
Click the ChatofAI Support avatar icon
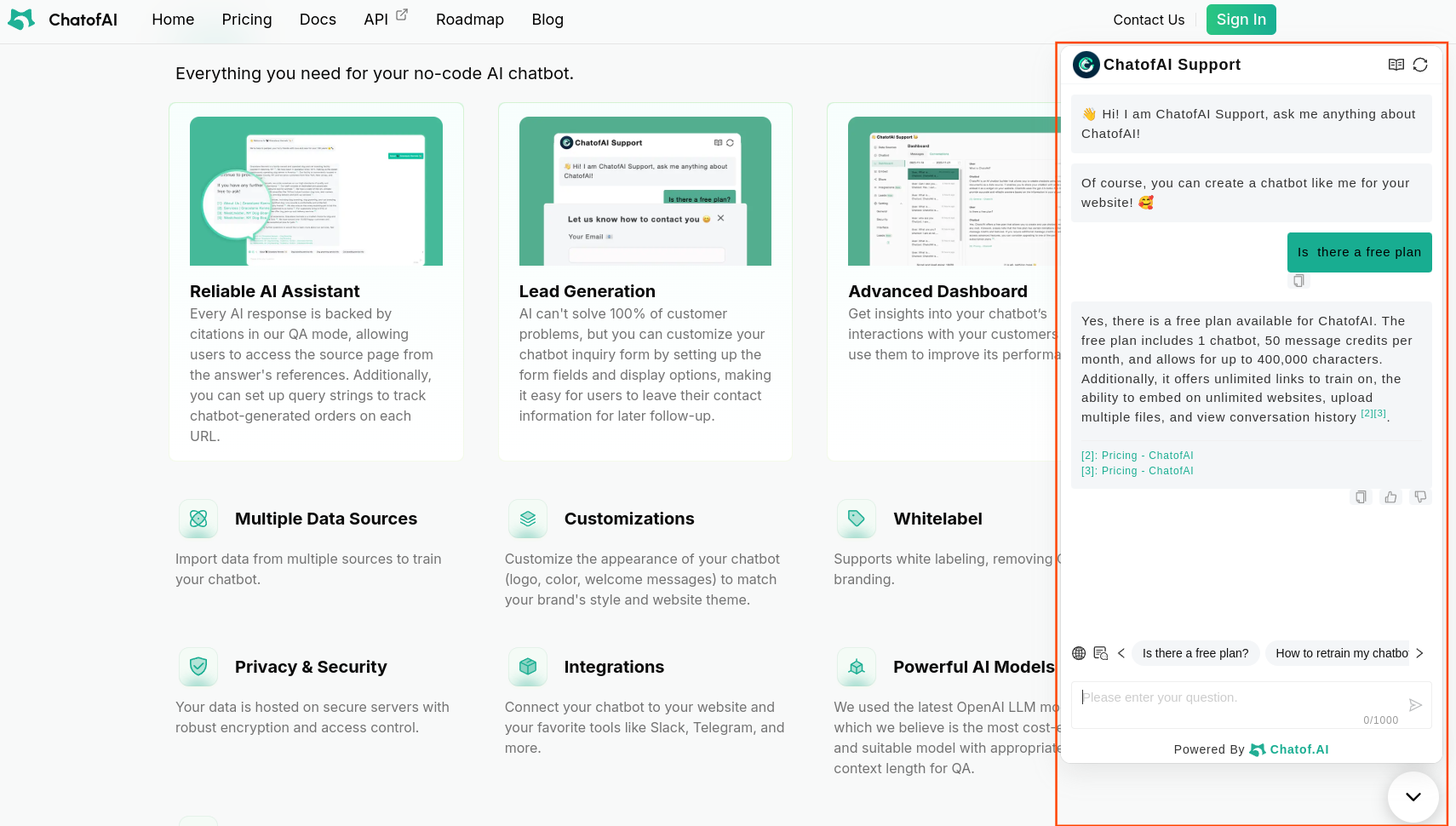point(1086,65)
